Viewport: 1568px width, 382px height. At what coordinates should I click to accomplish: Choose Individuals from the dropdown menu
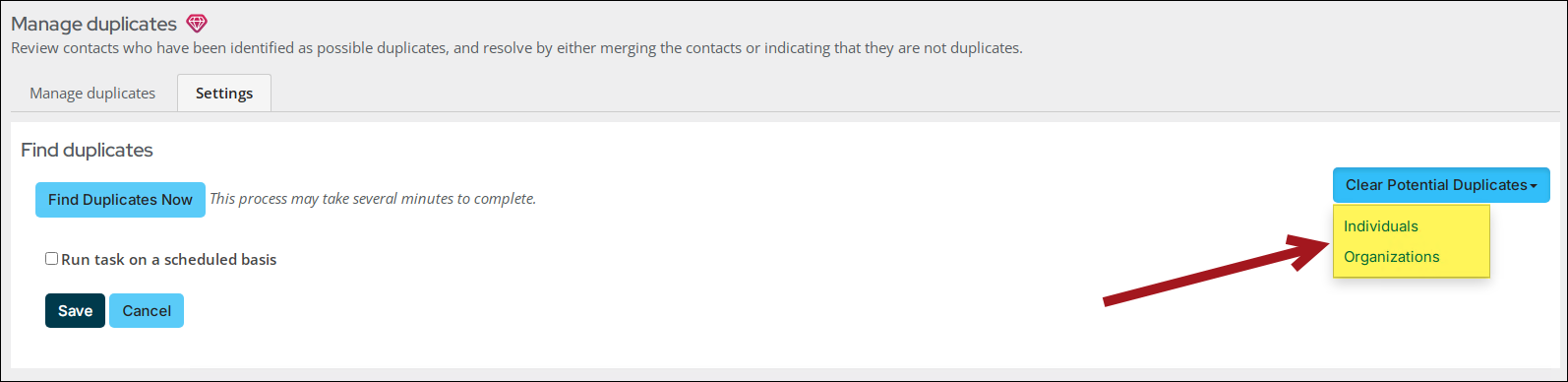point(1381,226)
